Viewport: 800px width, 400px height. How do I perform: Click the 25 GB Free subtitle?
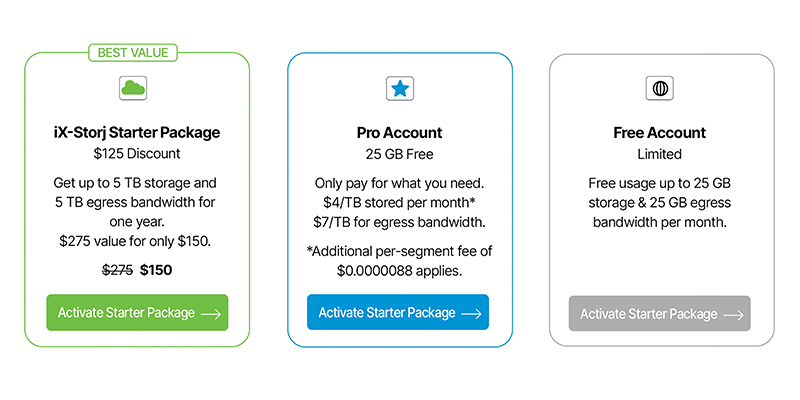click(399, 154)
